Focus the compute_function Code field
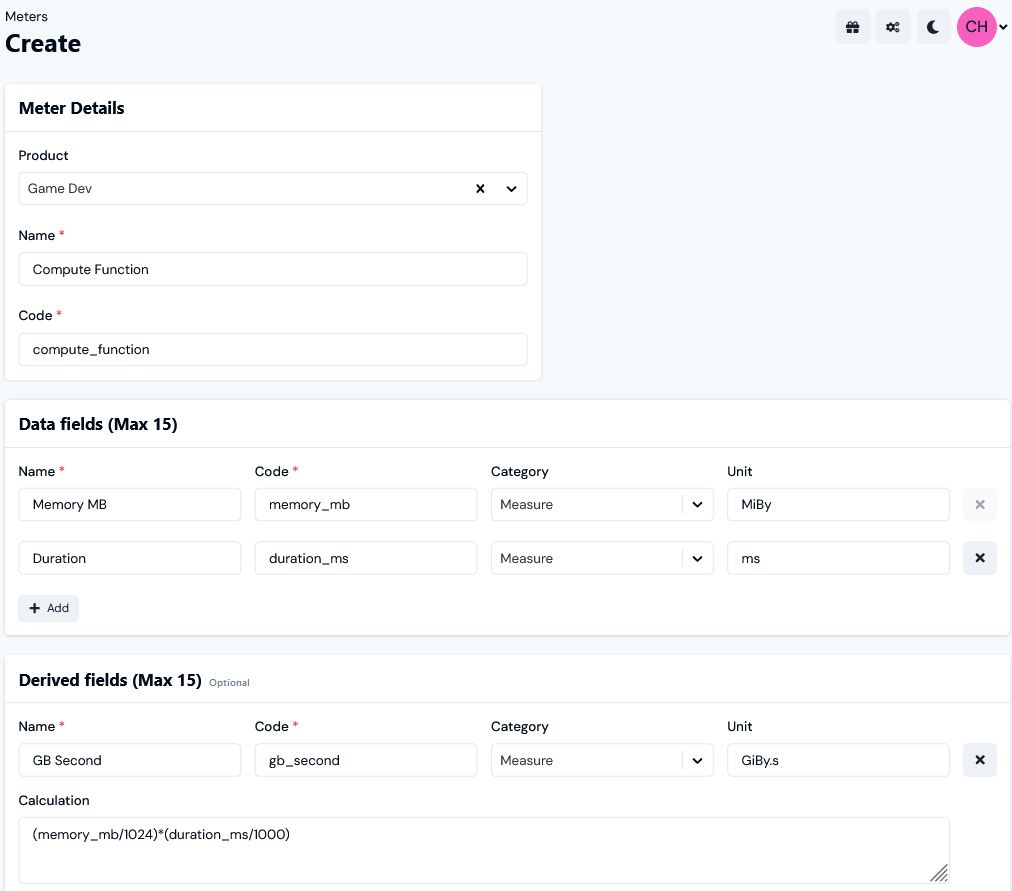This screenshot has width=1012, height=891. [x=272, y=349]
